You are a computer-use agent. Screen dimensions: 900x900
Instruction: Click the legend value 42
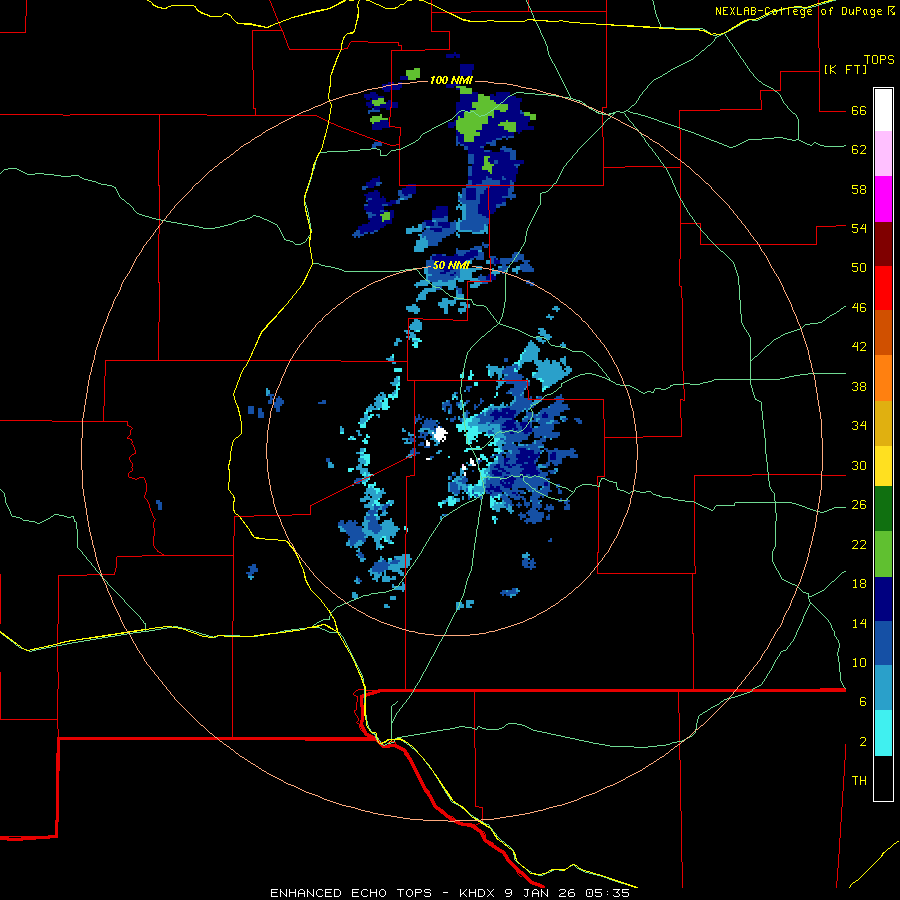[x=859, y=347]
